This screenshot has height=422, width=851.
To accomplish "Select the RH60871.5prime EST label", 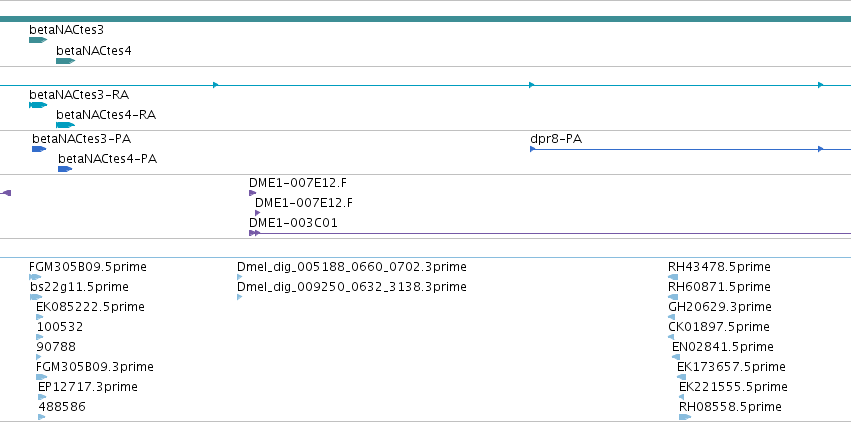I will 719,286.
